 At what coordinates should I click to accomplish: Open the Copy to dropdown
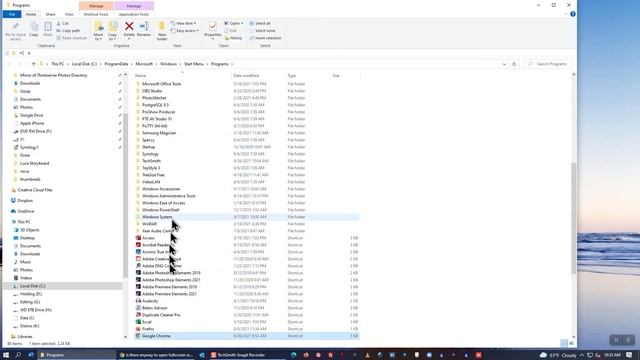[112, 37]
